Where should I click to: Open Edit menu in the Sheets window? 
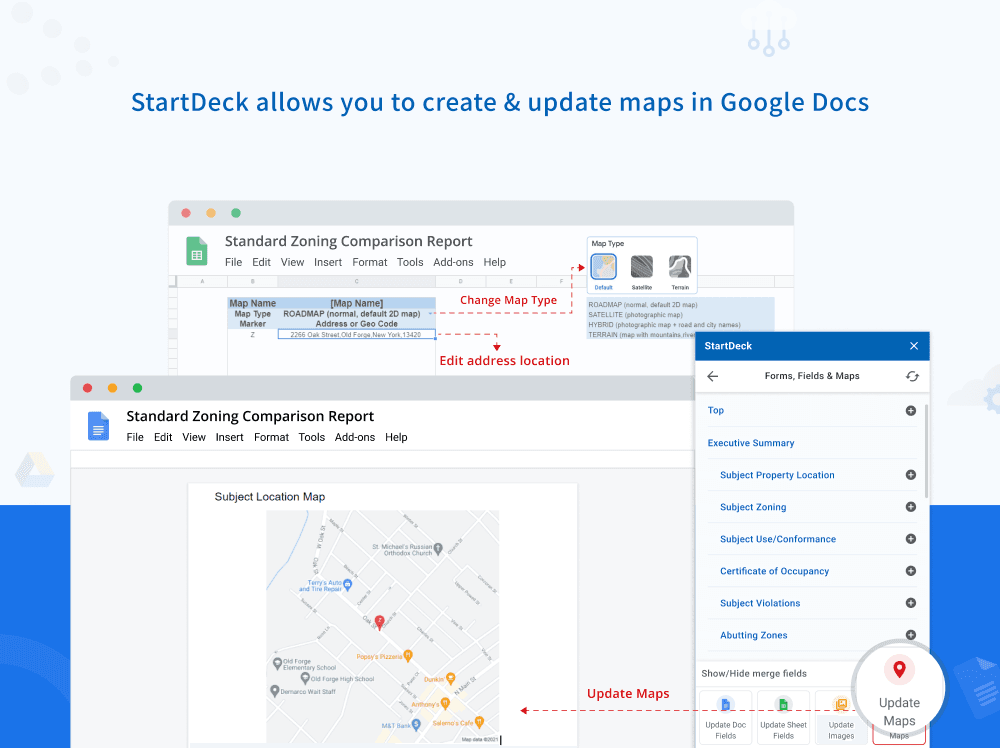tap(261, 262)
